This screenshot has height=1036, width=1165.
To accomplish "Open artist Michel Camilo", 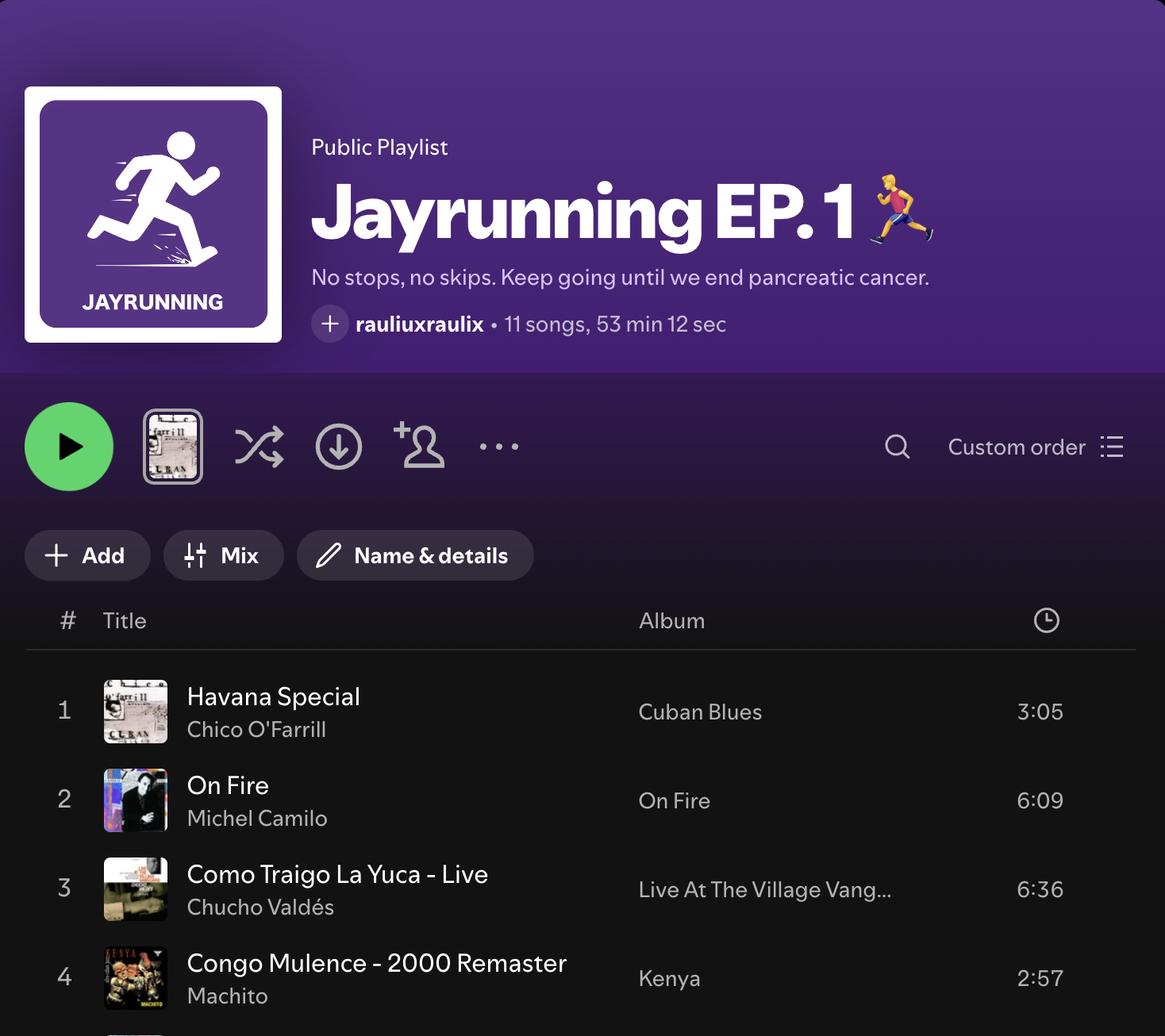I will tap(257, 819).
